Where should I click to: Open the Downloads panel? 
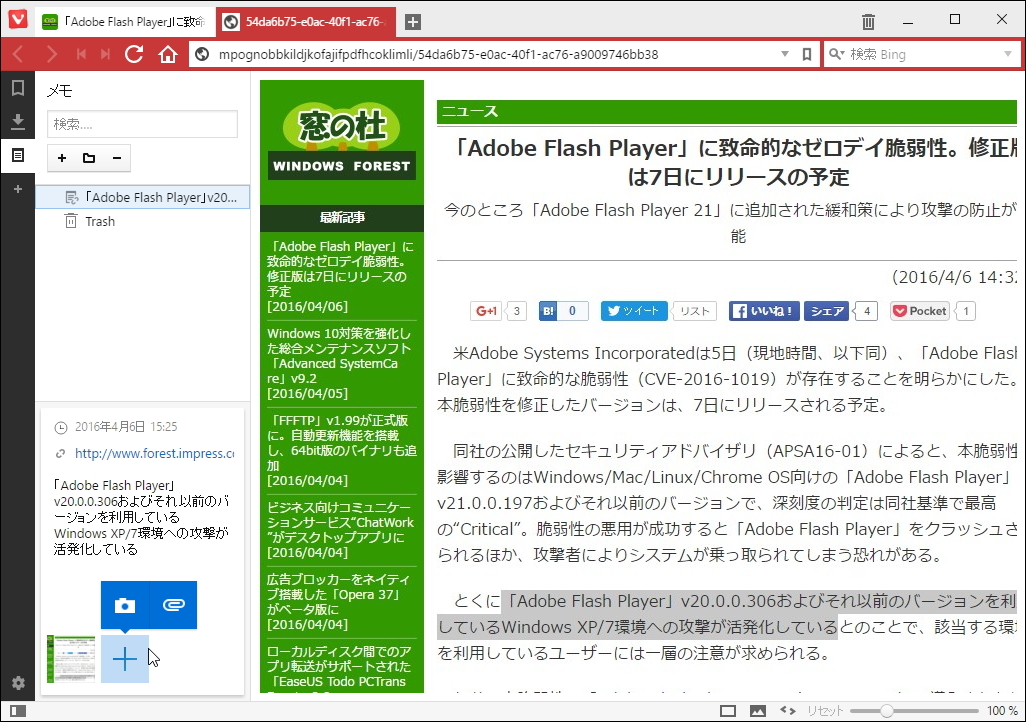[x=17, y=121]
